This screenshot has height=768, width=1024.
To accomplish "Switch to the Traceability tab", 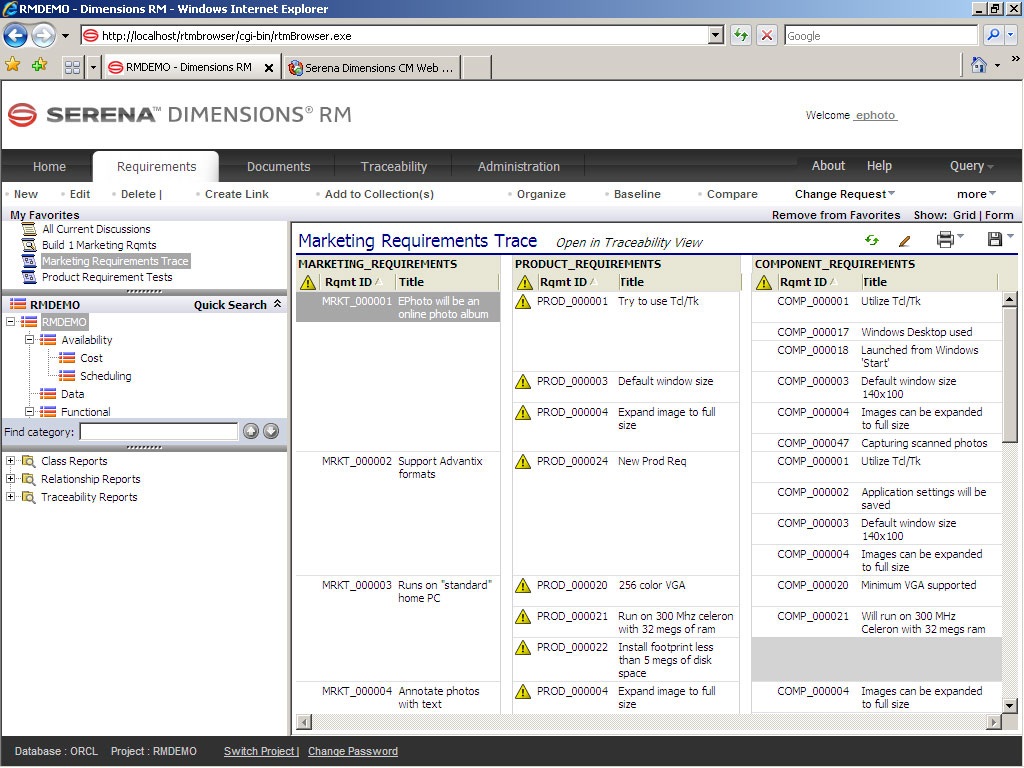I will click(394, 167).
